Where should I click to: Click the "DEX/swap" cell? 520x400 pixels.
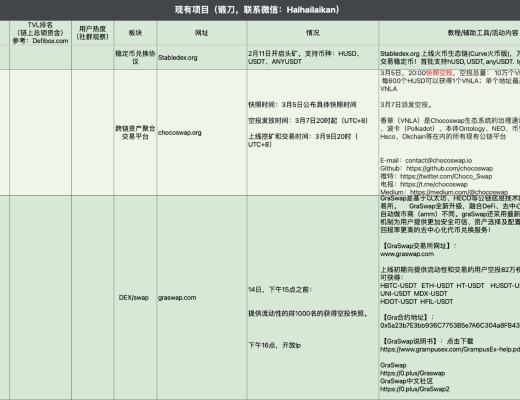(134, 298)
